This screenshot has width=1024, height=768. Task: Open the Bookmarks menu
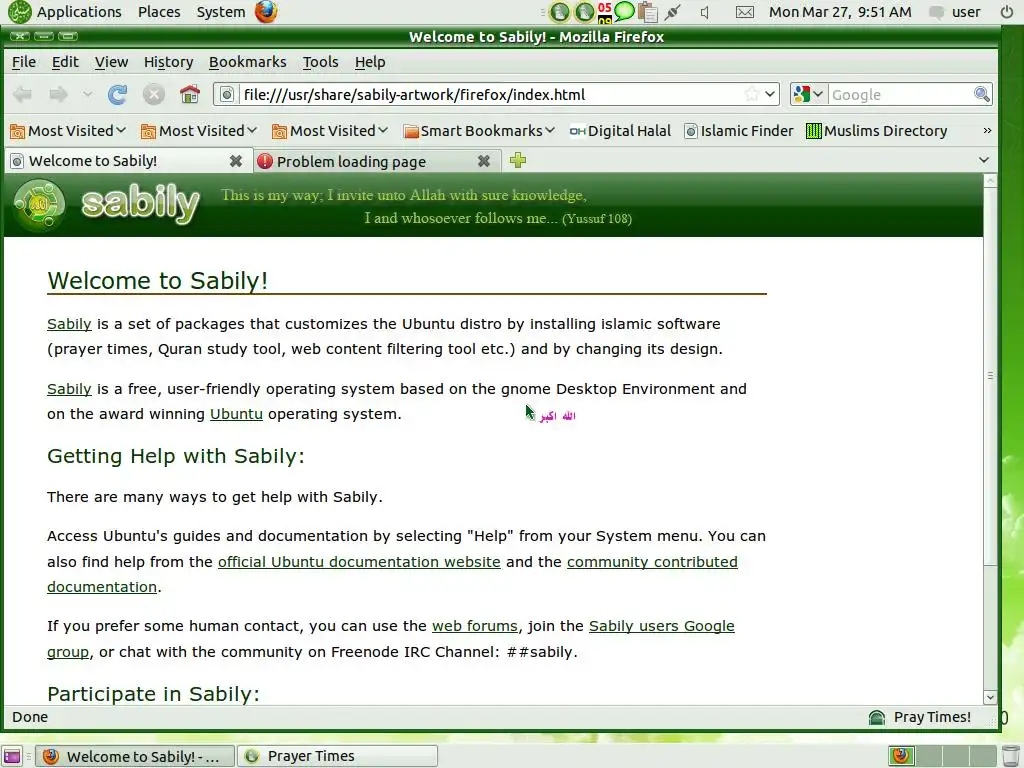(x=248, y=62)
